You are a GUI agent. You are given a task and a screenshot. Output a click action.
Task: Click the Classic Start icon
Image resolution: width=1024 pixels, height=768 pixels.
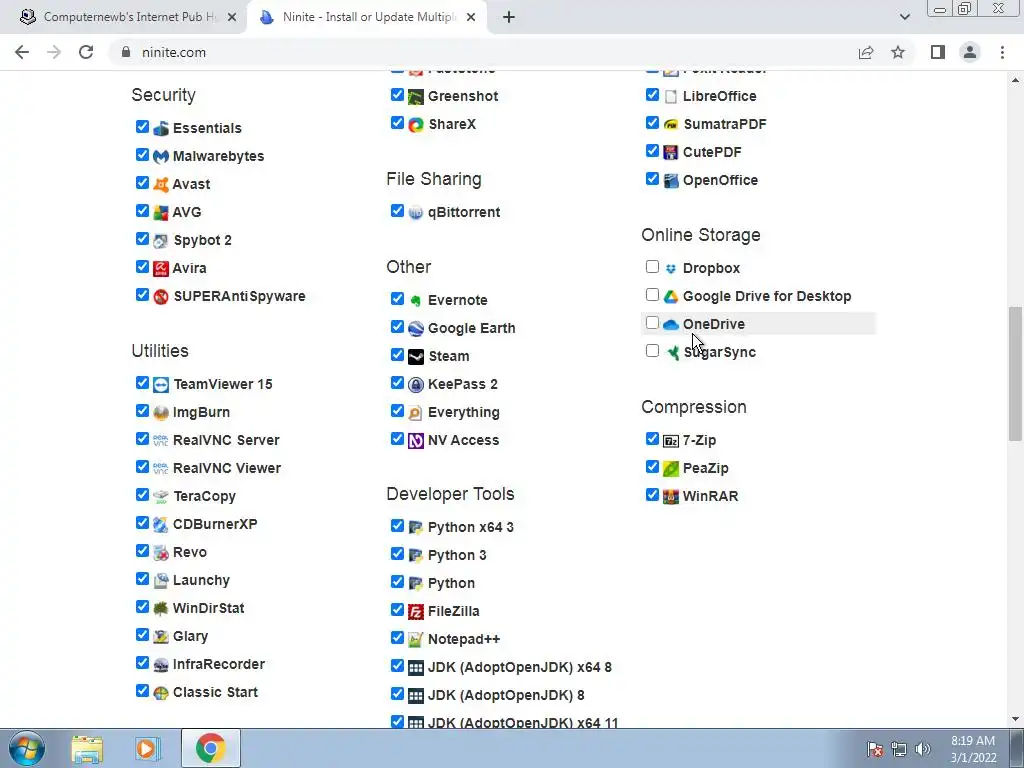click(161, 693)
